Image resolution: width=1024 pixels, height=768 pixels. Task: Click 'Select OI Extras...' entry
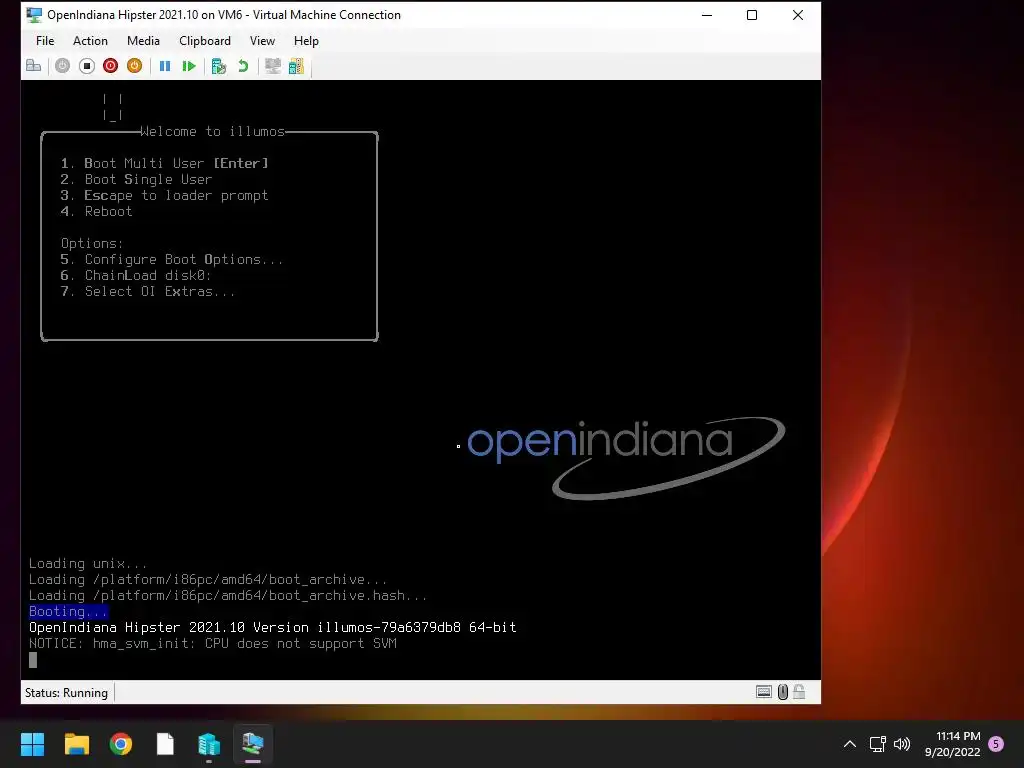[148, 291]
